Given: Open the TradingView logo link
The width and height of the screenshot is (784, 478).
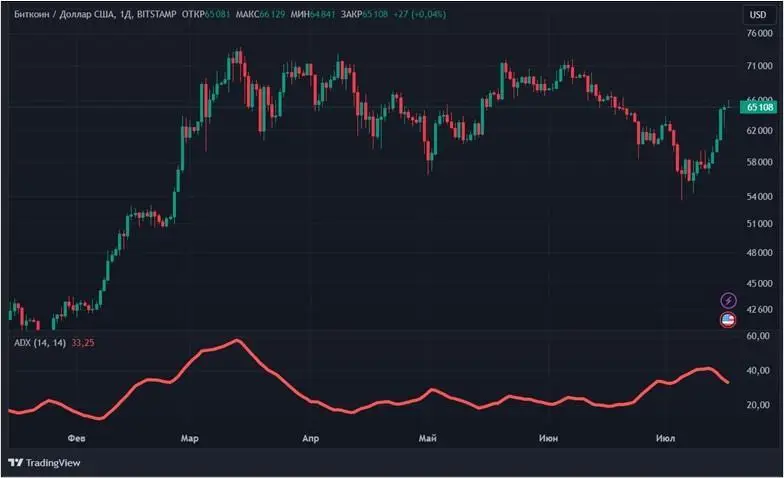Looking at the screenshot, I should tap(44, 463).
